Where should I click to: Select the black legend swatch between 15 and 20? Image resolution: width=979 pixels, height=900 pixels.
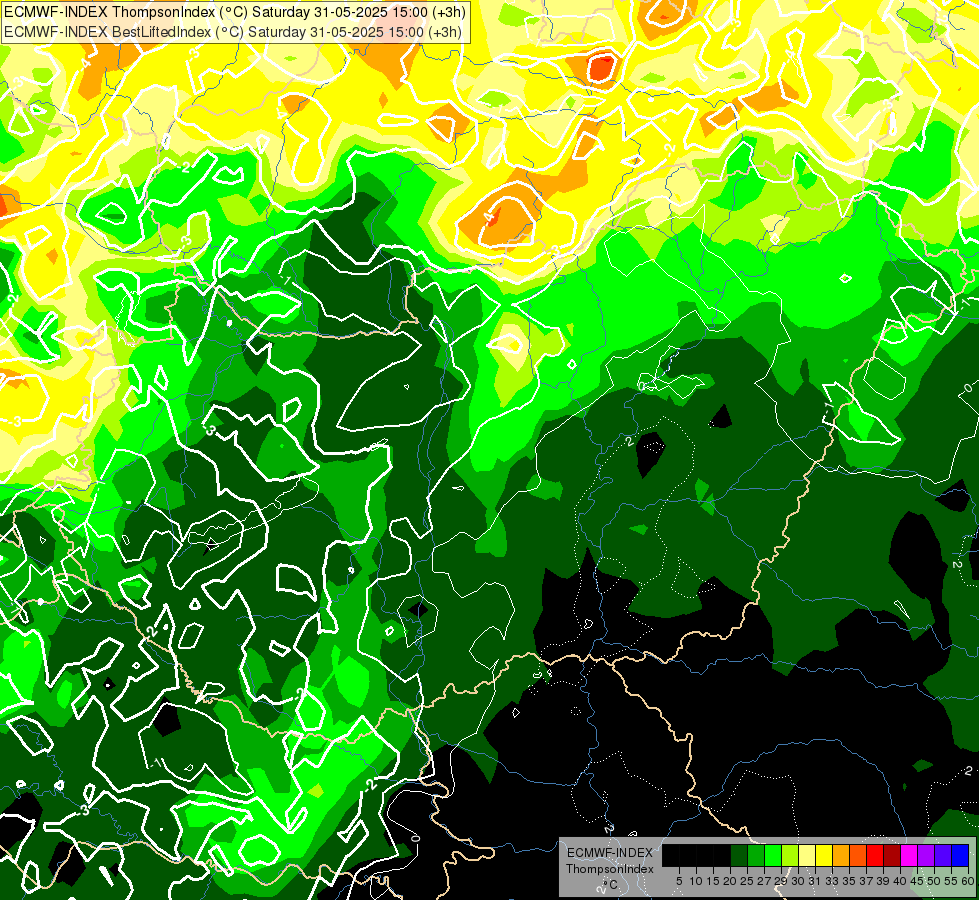tap(722, 855)
